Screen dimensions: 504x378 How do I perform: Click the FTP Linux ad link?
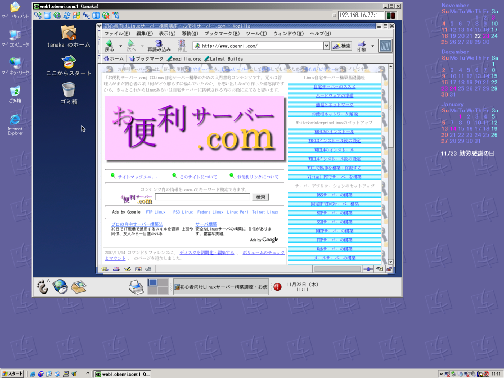coord(155,212)
